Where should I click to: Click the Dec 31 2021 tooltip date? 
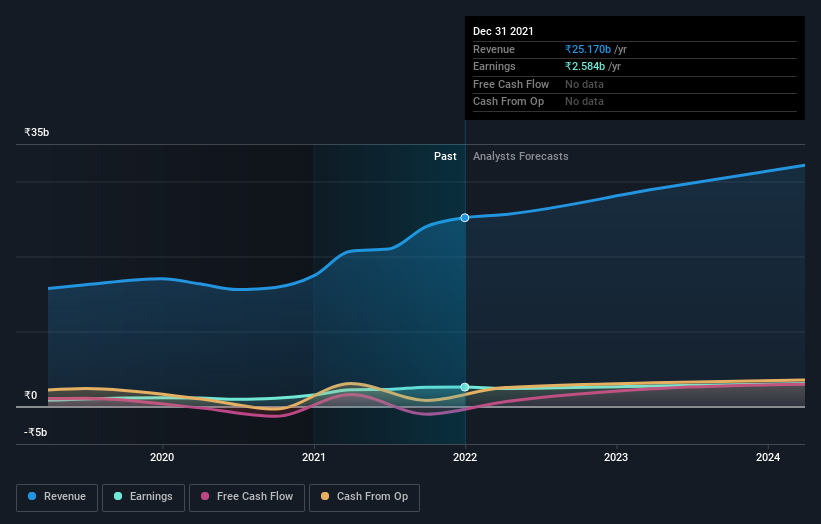(503, 31)
